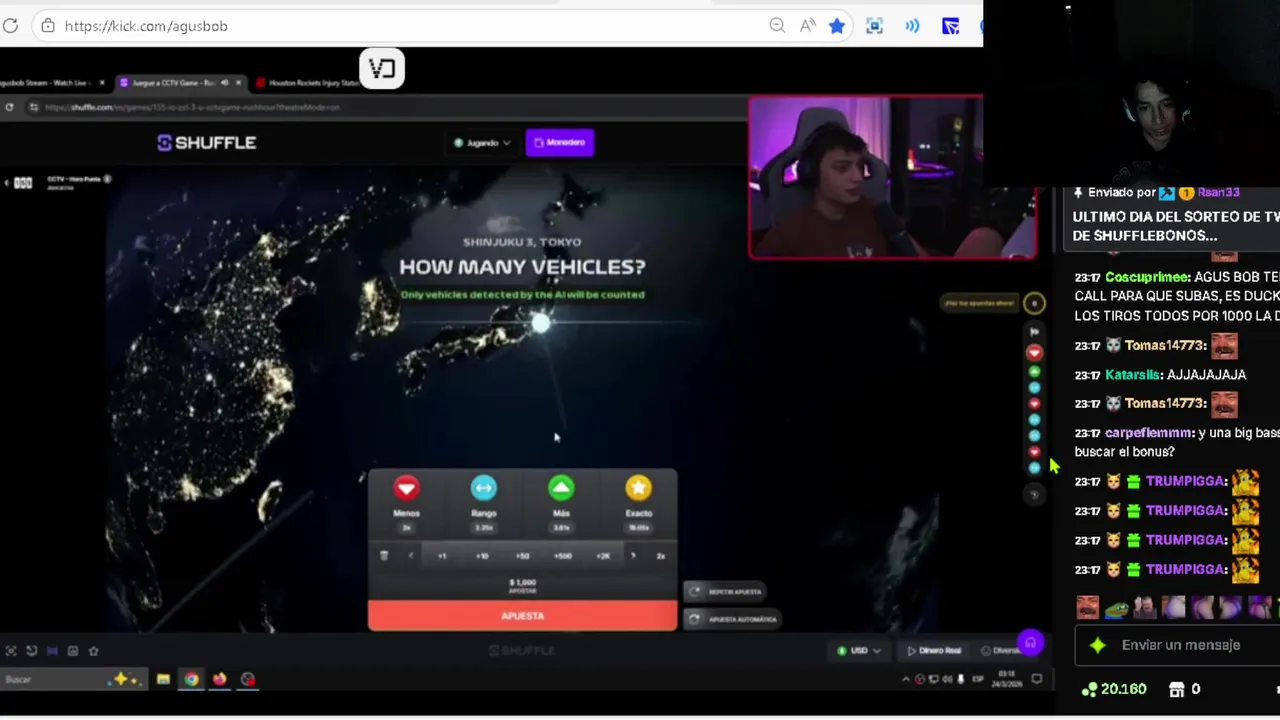This screenshot has height=720, width=1280.
Task: Open the USD currency dropdown
Action: coord(859,651)
